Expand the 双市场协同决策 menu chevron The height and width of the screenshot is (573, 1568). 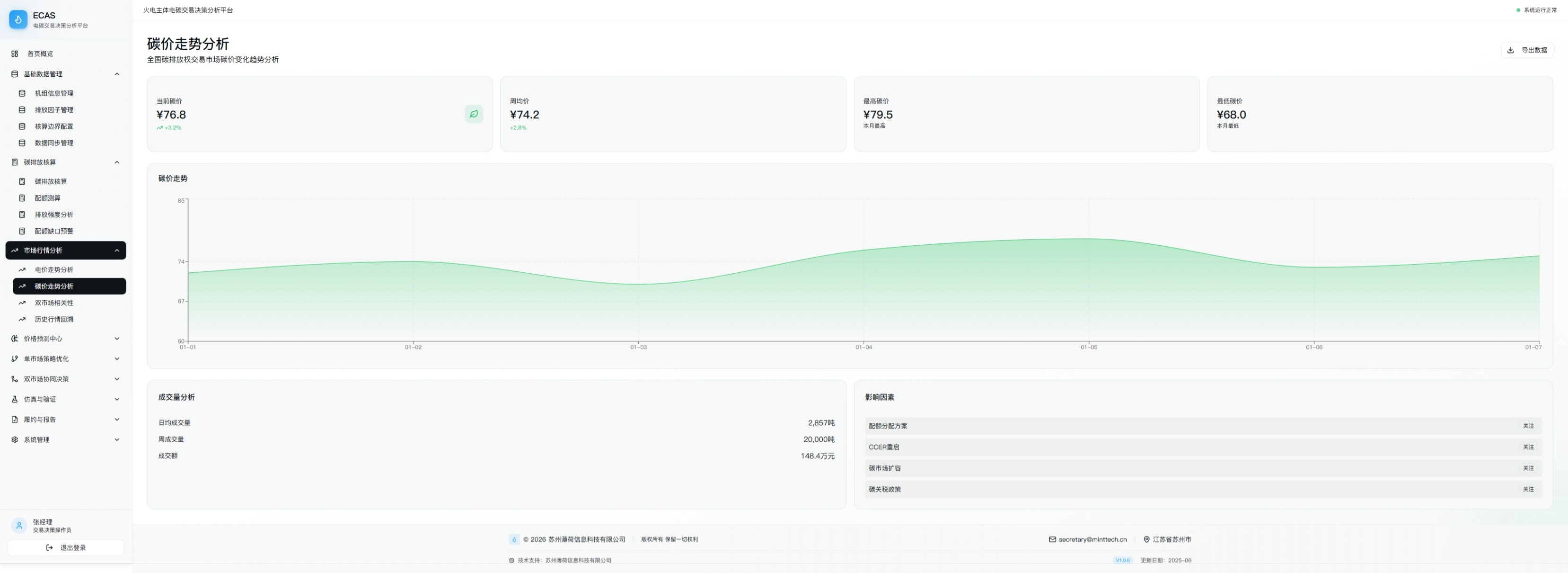[117, 379]
